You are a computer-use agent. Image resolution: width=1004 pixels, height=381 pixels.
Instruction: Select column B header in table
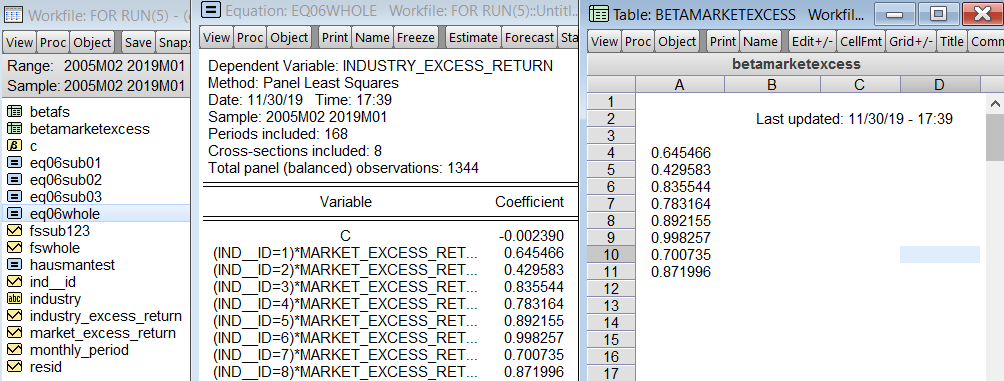click(772, 85)
